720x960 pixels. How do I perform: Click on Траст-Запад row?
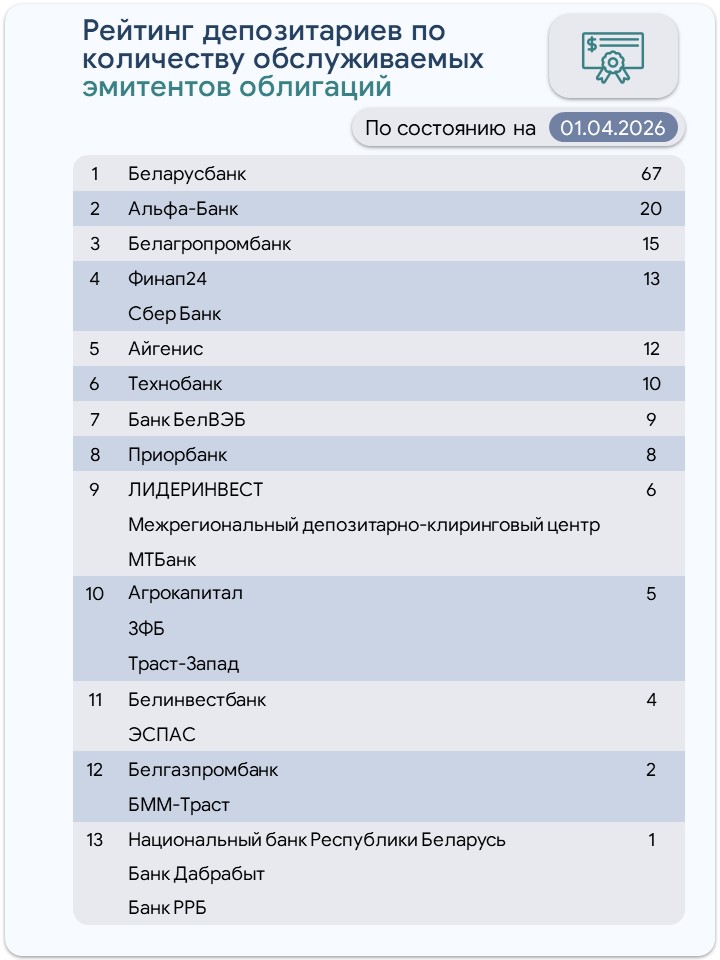(x=183, y=664)
